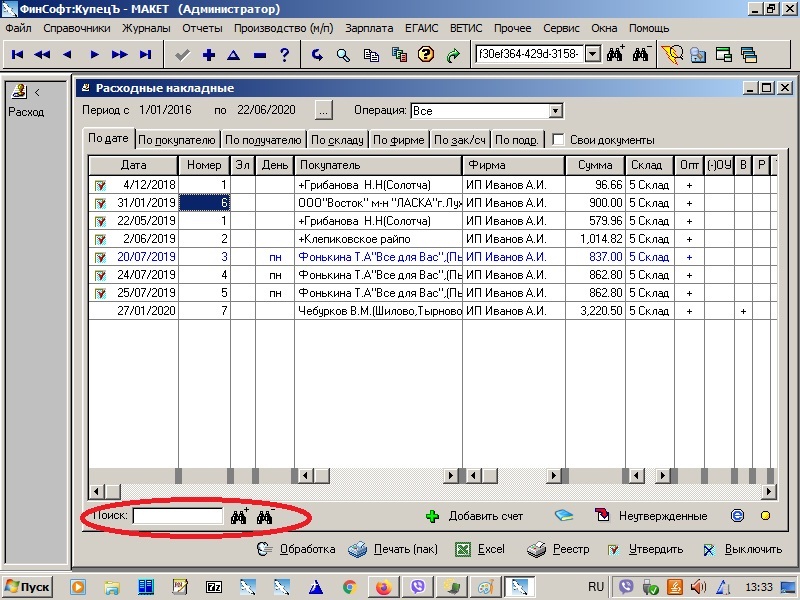Switch to По покупателю tab
The width and height of the screenshot is (800, 600).
pyautogui.click(x=177, y=140)
